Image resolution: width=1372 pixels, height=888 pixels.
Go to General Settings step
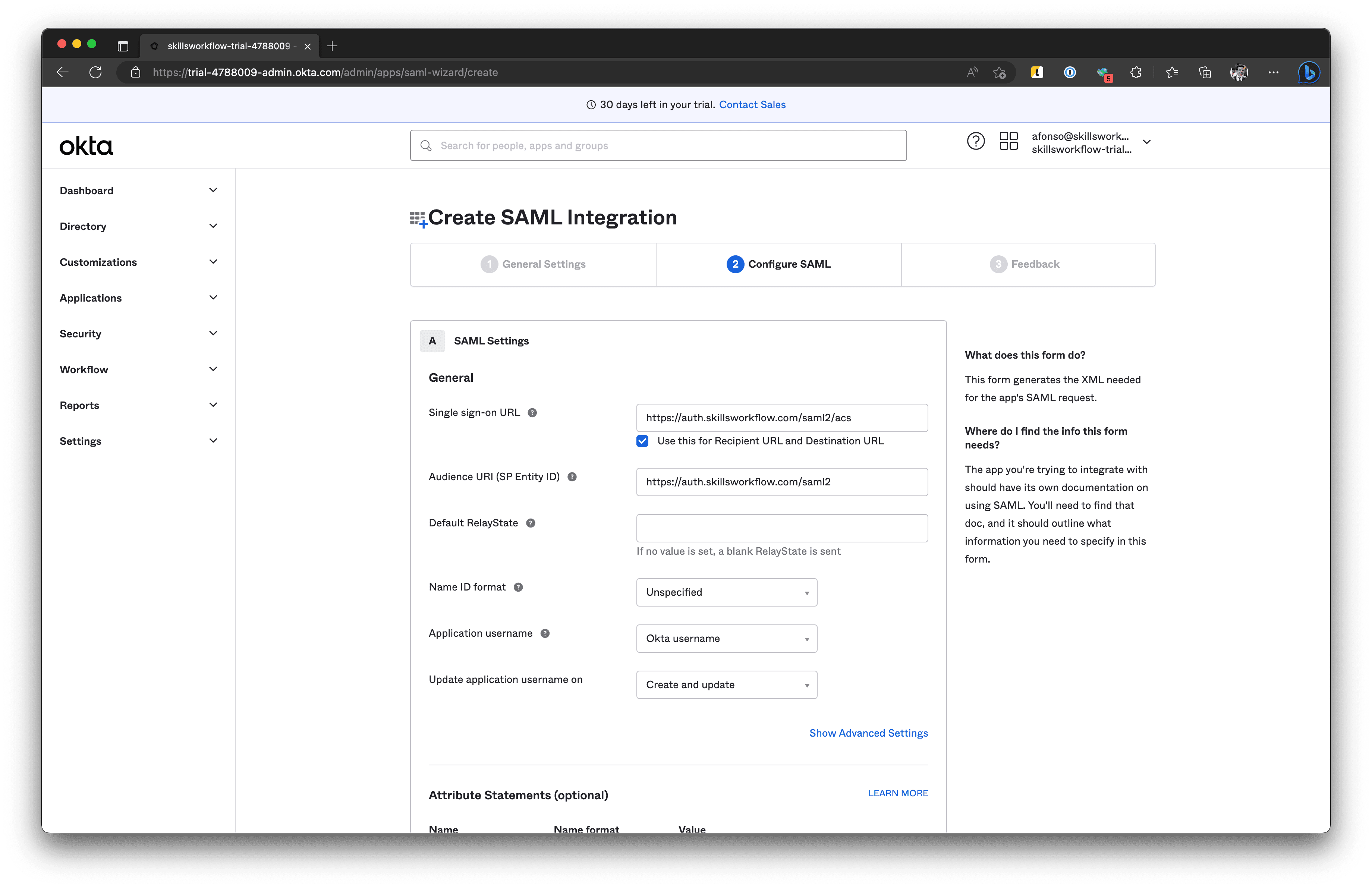(533, 264)
